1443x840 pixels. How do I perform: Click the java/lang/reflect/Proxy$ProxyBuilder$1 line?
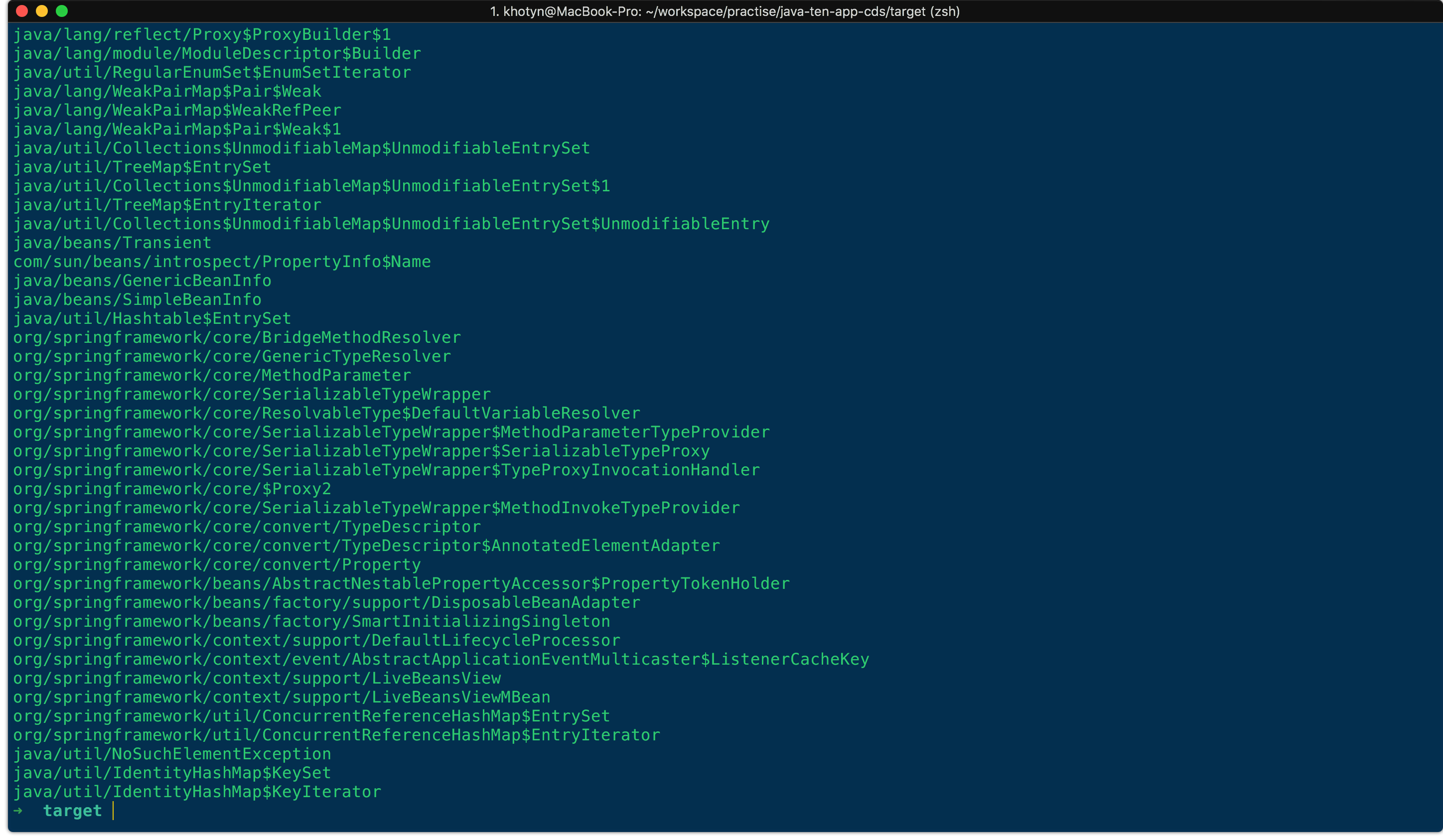(x=202, y=35)
